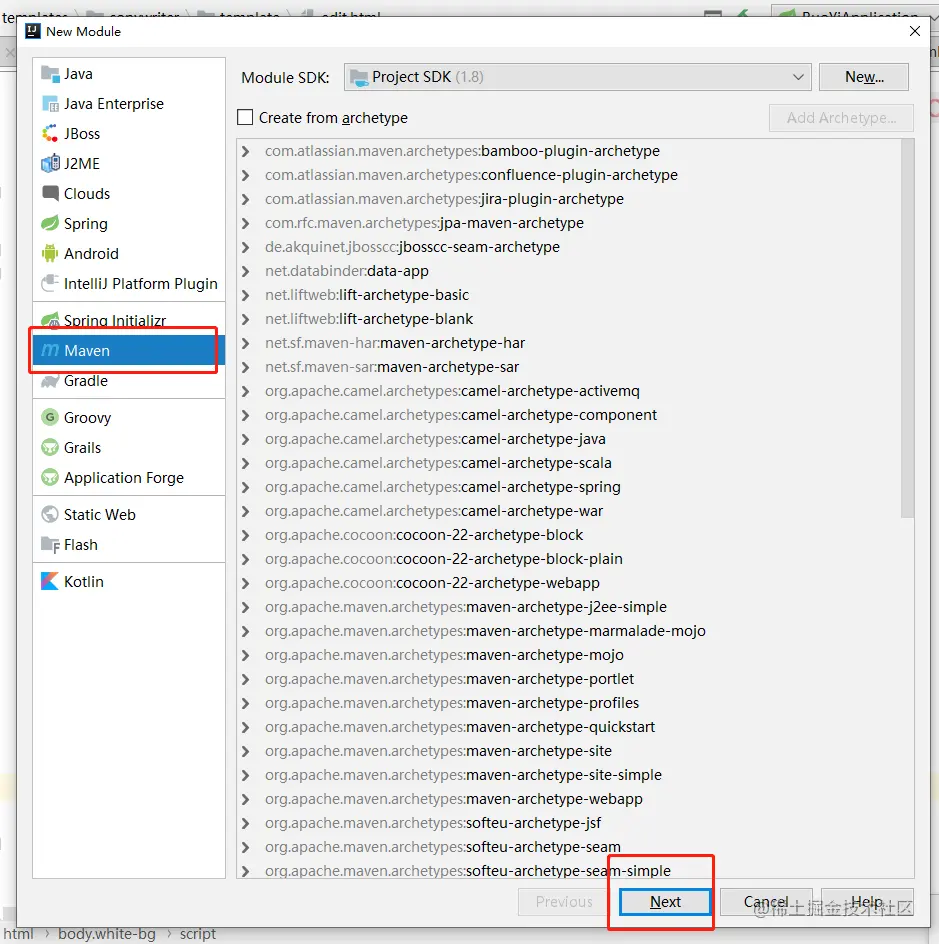Click script breadcrumb in editor behind dialog

point(197,934)
